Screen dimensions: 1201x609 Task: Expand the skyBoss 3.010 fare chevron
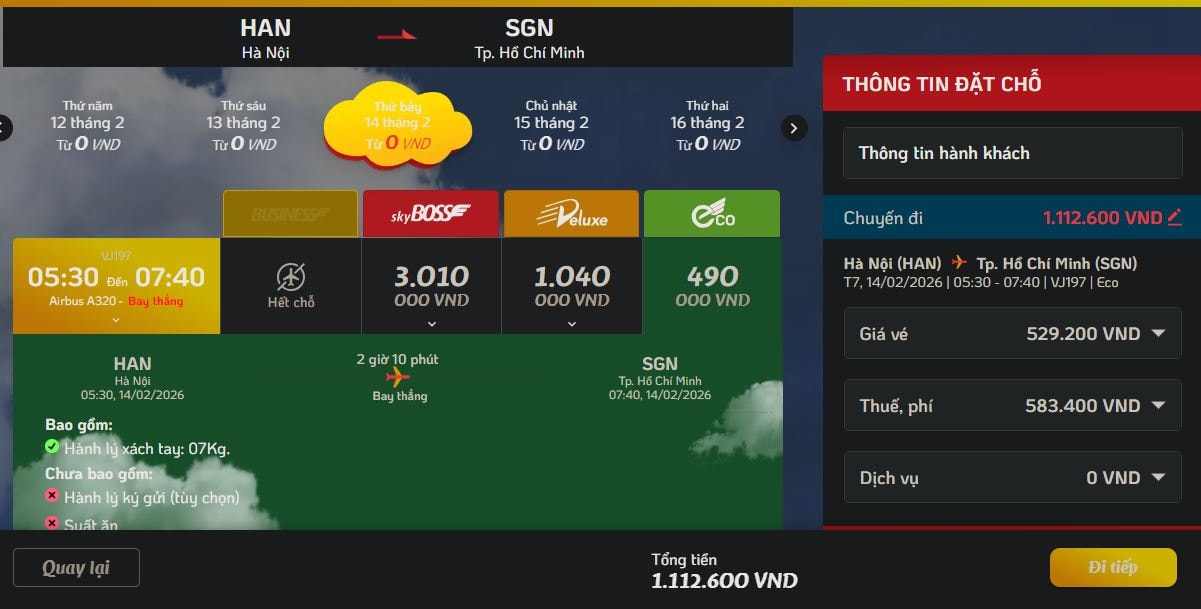[x=432, y=323]
